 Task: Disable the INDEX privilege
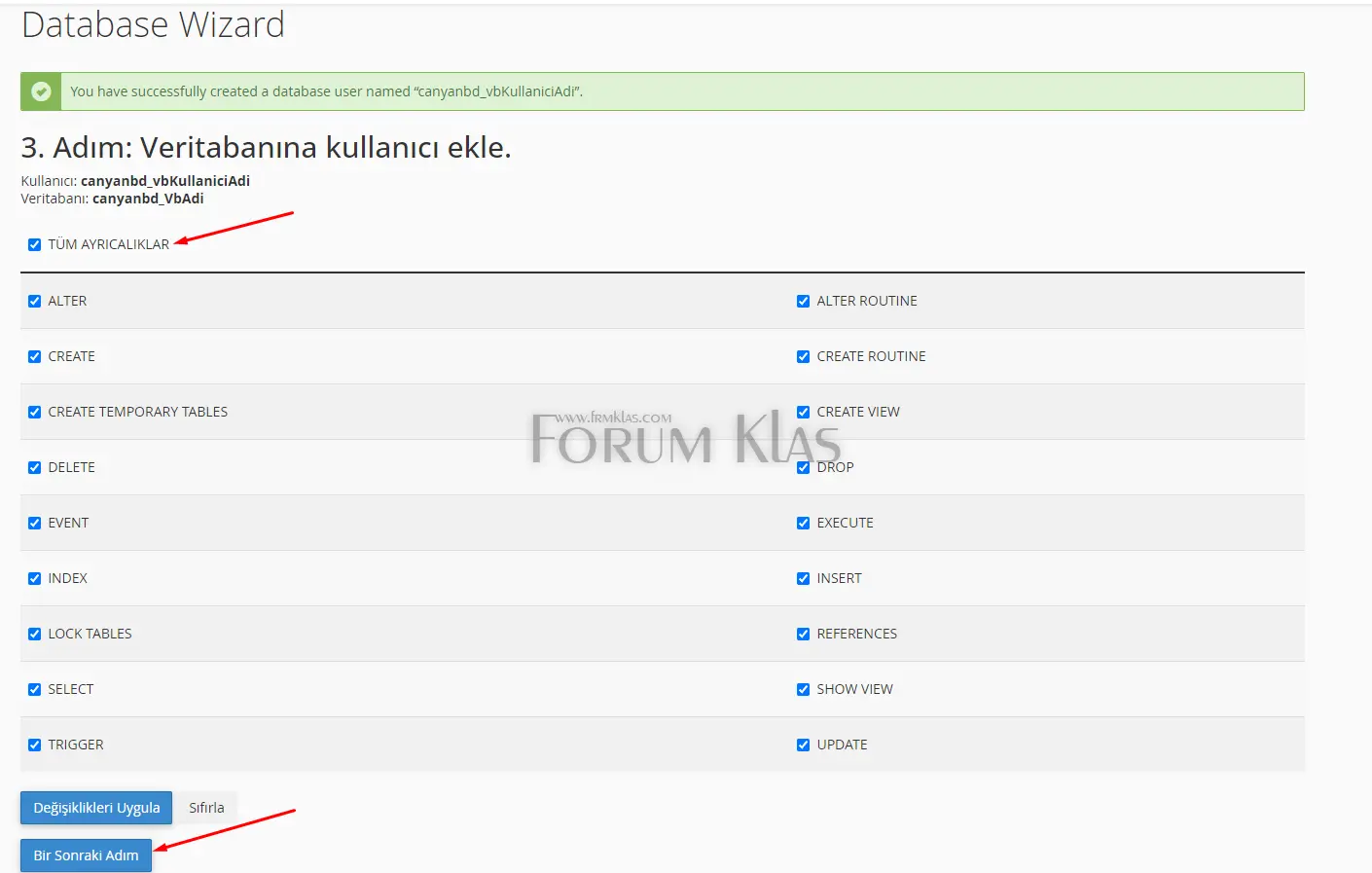pyautogui.click(x=34, y=578)
